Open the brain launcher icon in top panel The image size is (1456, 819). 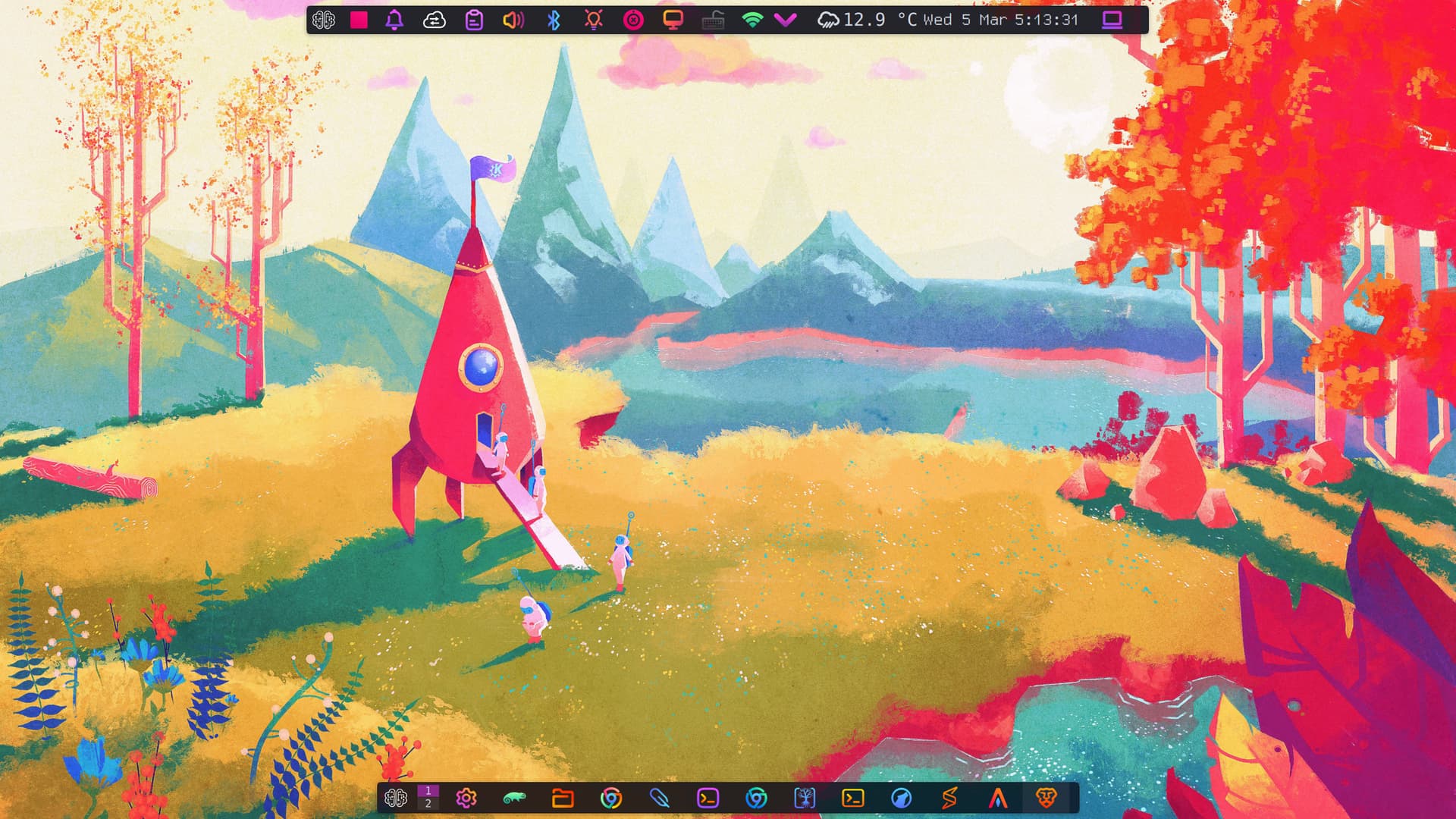(x=324, y=20)
